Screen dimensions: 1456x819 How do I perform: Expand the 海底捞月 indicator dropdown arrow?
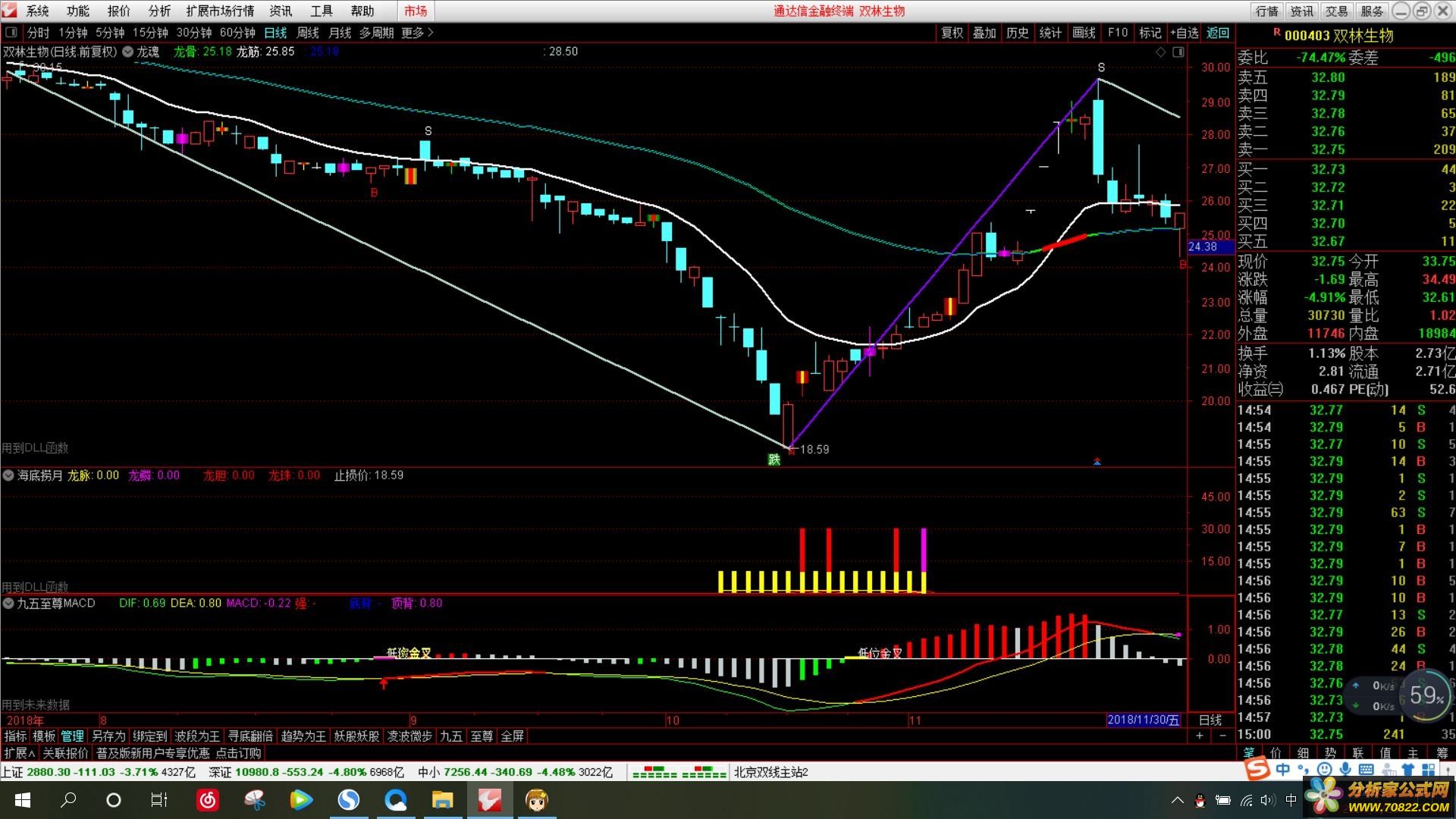pos(8,475)
